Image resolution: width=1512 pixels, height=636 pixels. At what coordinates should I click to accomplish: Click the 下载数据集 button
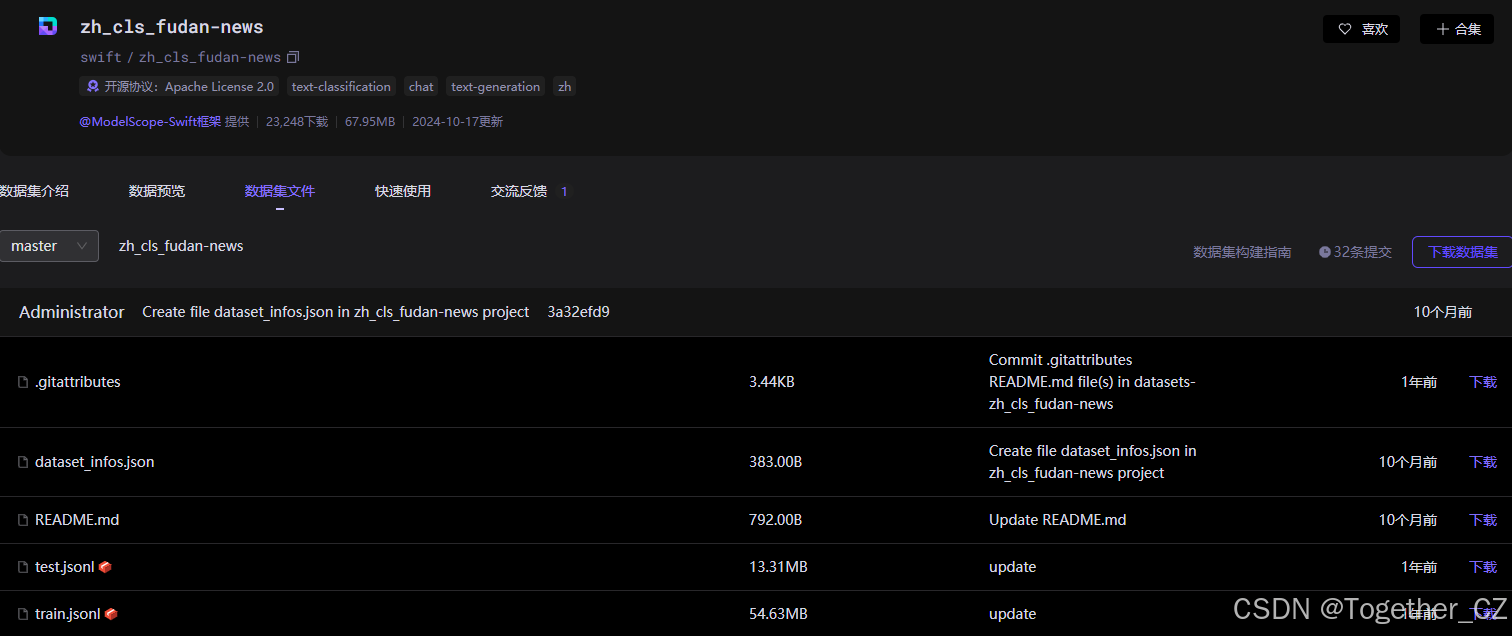1462,252
